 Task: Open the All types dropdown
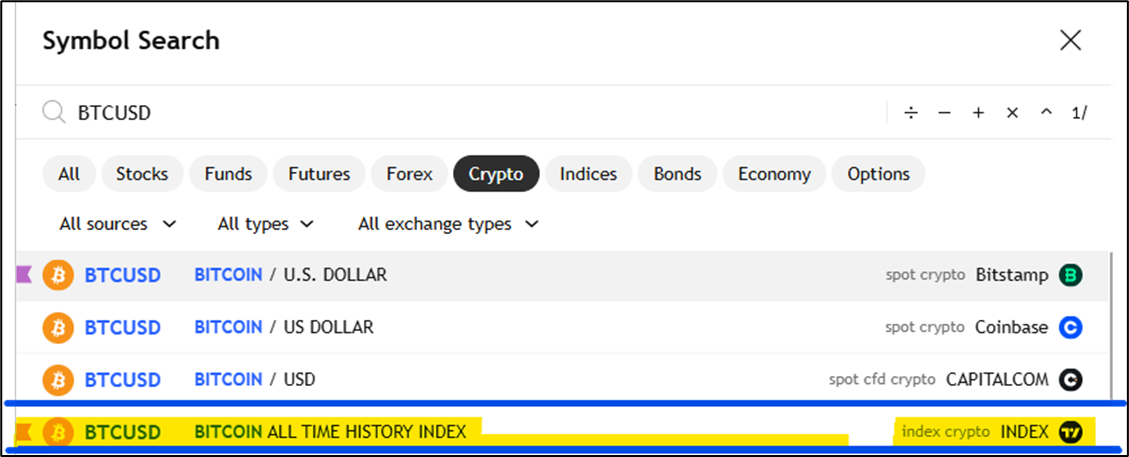(x=265, y=224)
